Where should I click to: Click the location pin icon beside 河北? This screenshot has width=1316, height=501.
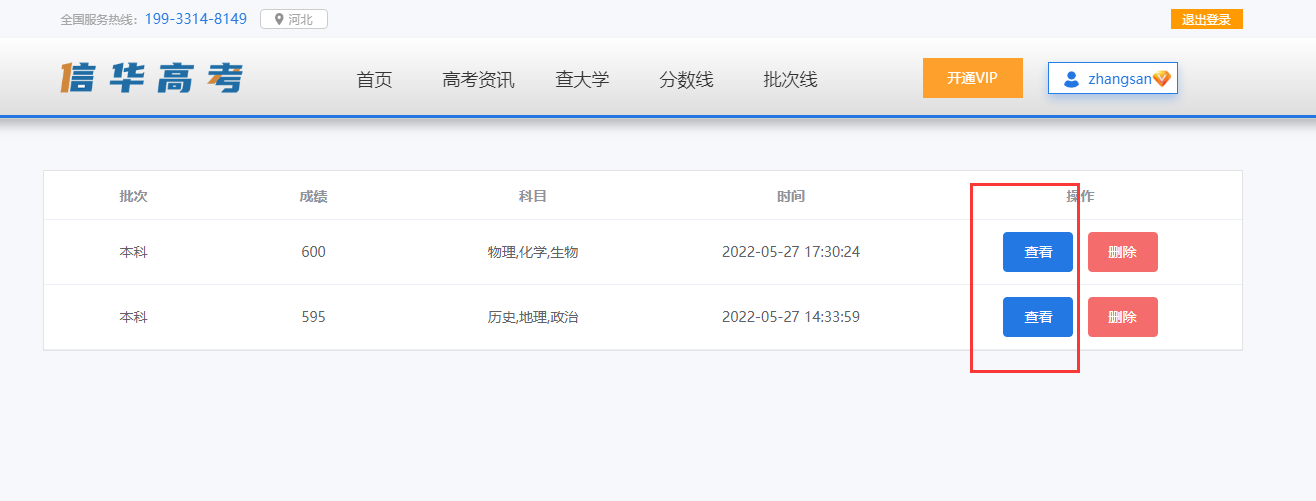(x=279, y=19)
